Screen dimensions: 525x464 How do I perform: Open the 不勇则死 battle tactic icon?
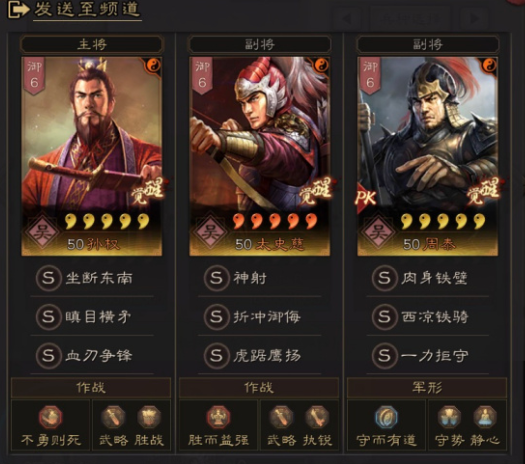(51, 417)
